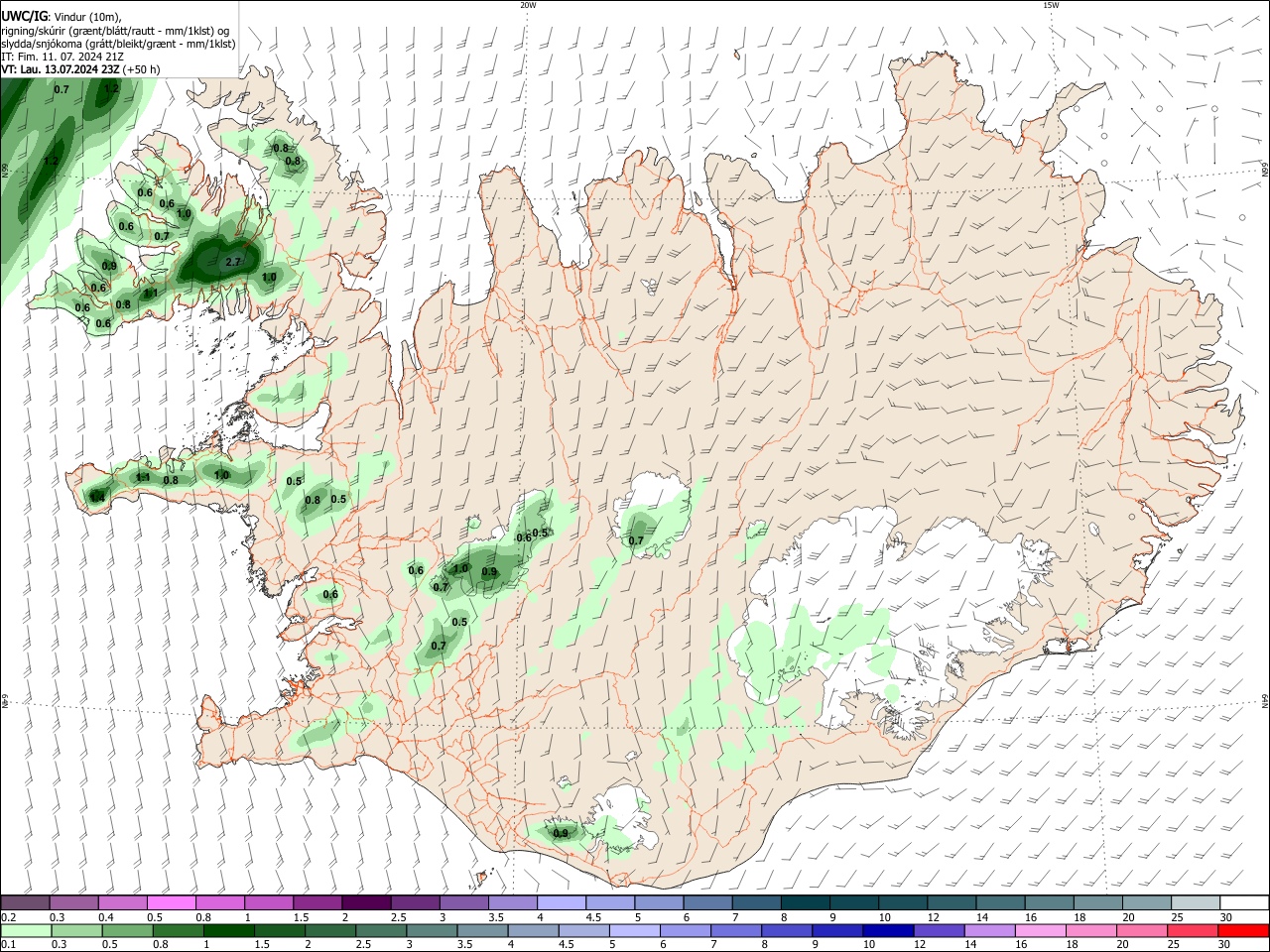Screen dimensions: 1270x952
Task: Click the dark green swatch above the lower-row 1 label
Action: tap(228, 931)
